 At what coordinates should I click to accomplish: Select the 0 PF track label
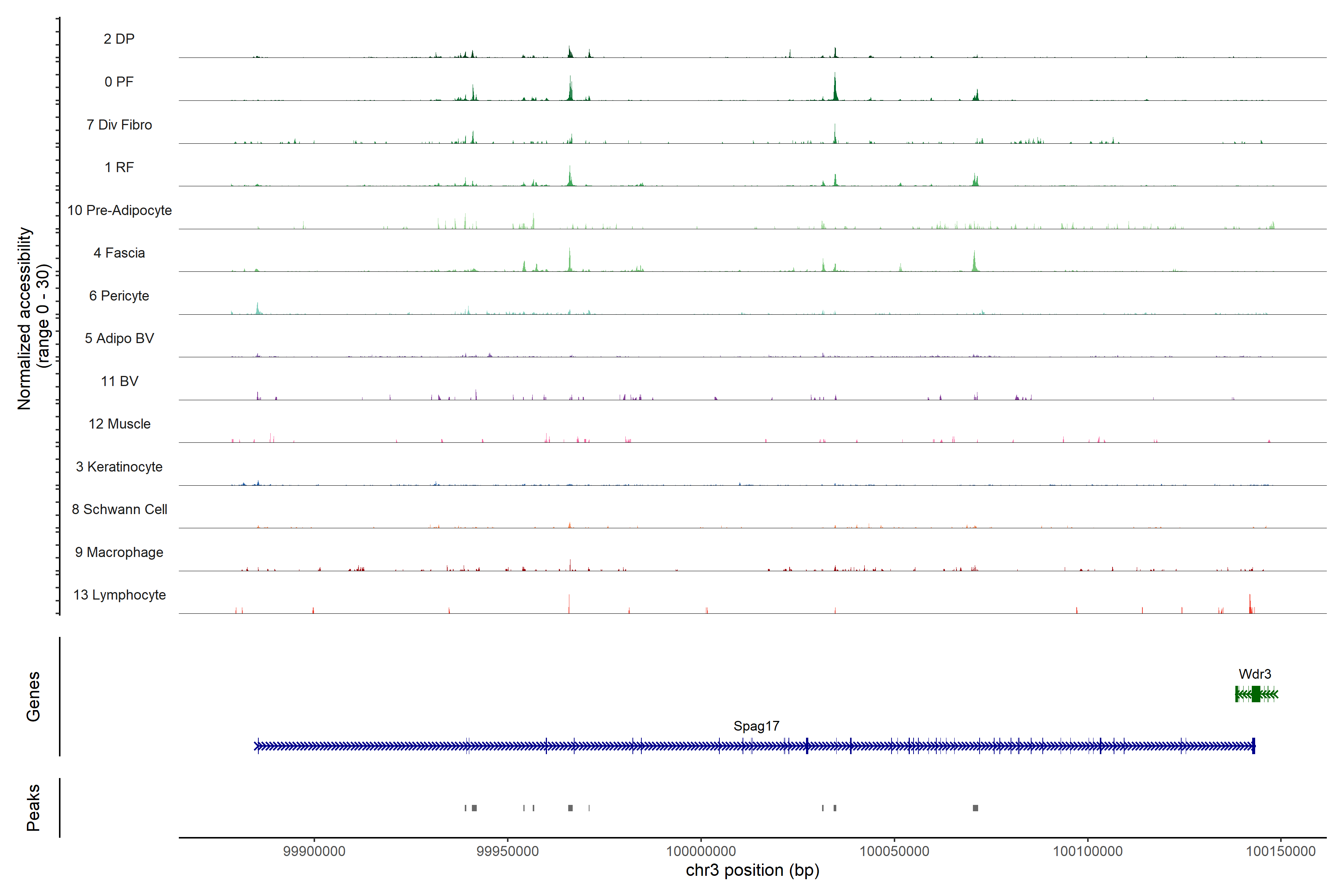(119, 82)
